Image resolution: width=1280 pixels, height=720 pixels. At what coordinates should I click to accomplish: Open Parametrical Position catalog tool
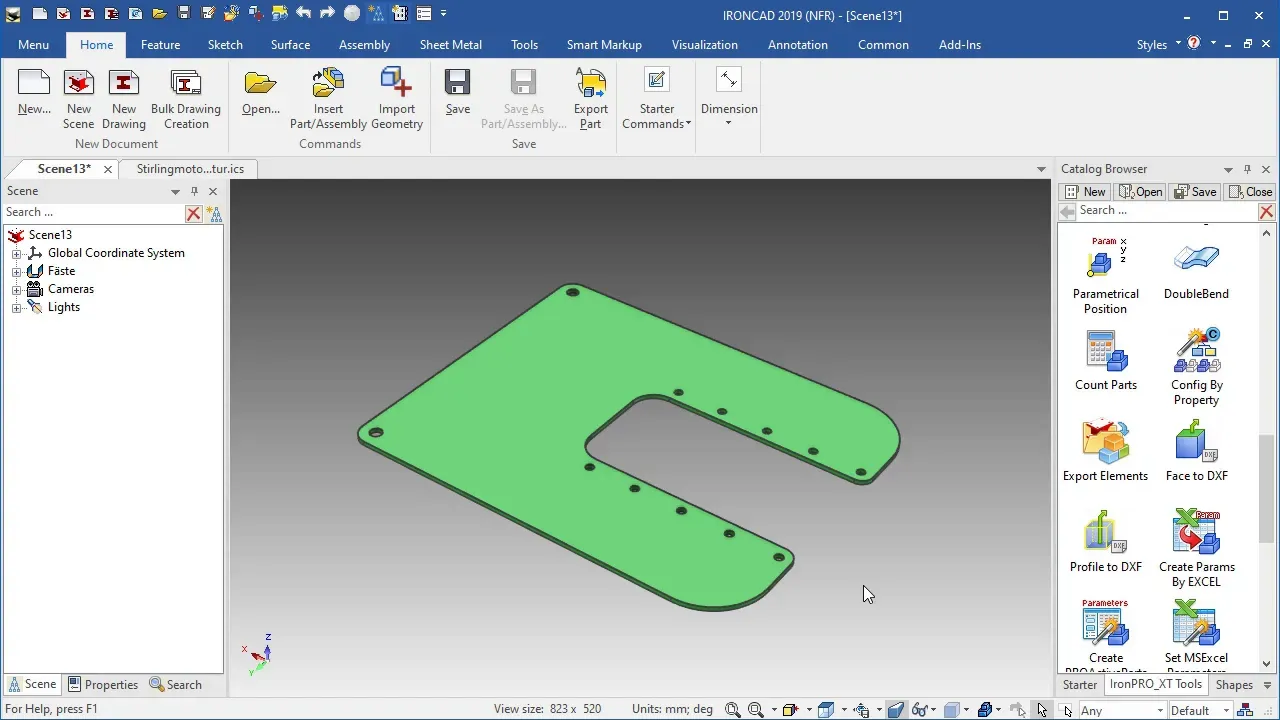(x=1105, y=276)
